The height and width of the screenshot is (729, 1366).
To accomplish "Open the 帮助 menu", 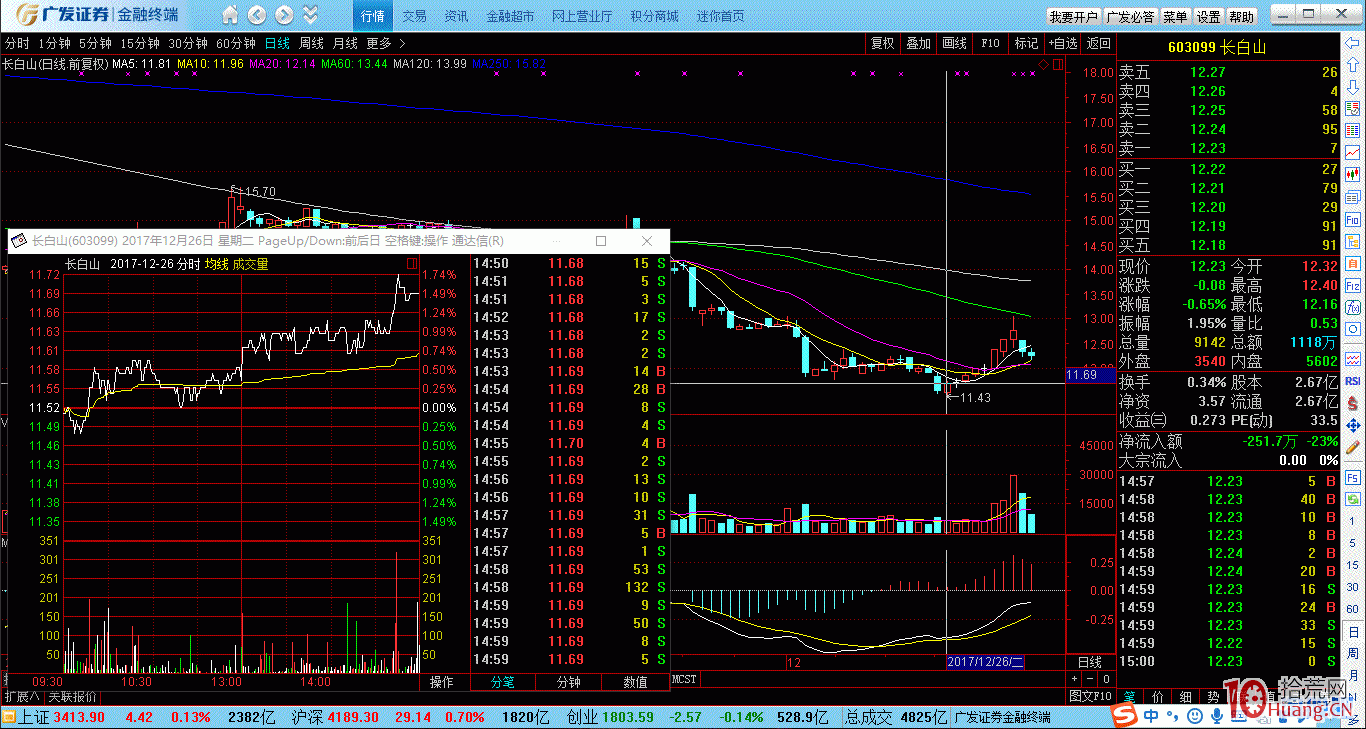I will click(x=1242, y=17).
